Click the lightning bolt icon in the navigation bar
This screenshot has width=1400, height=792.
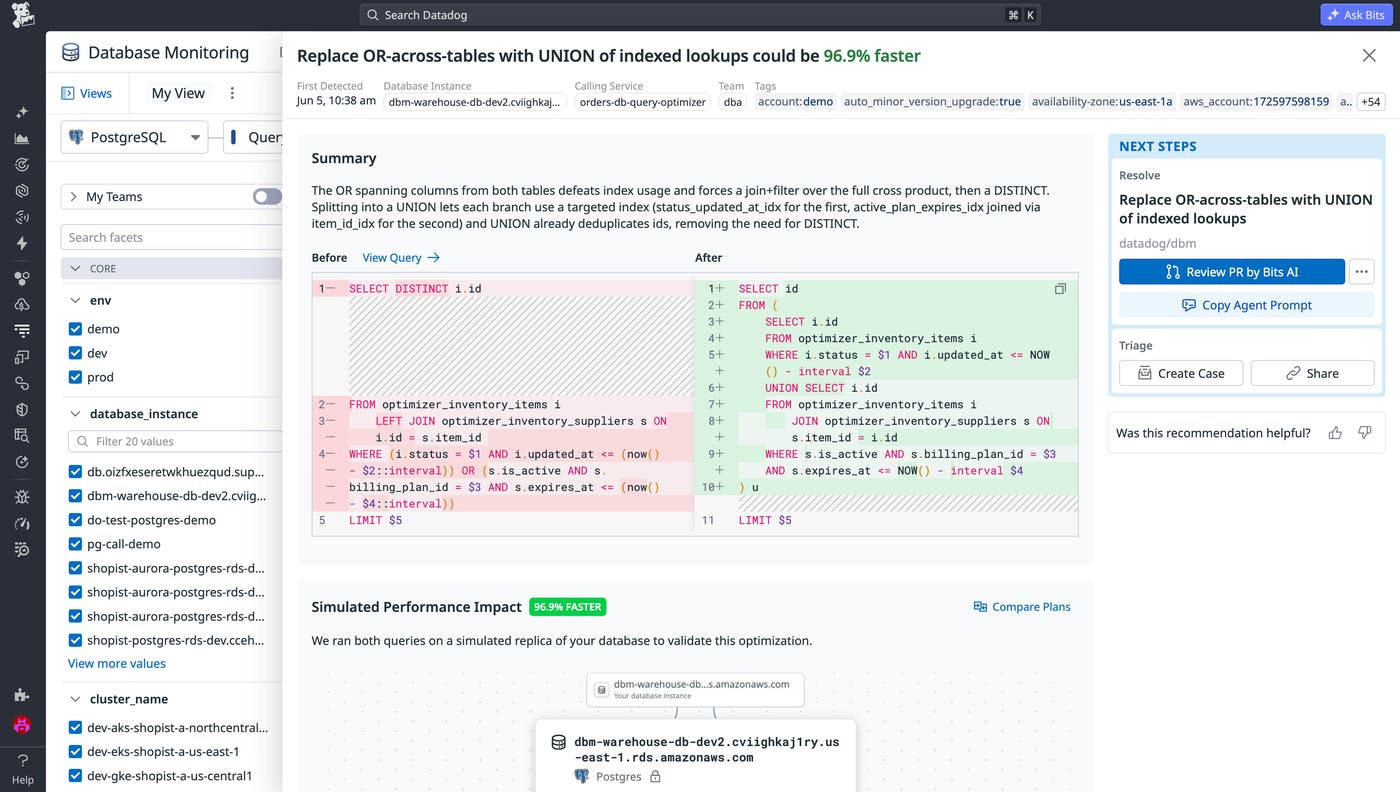tap(22, 243)
